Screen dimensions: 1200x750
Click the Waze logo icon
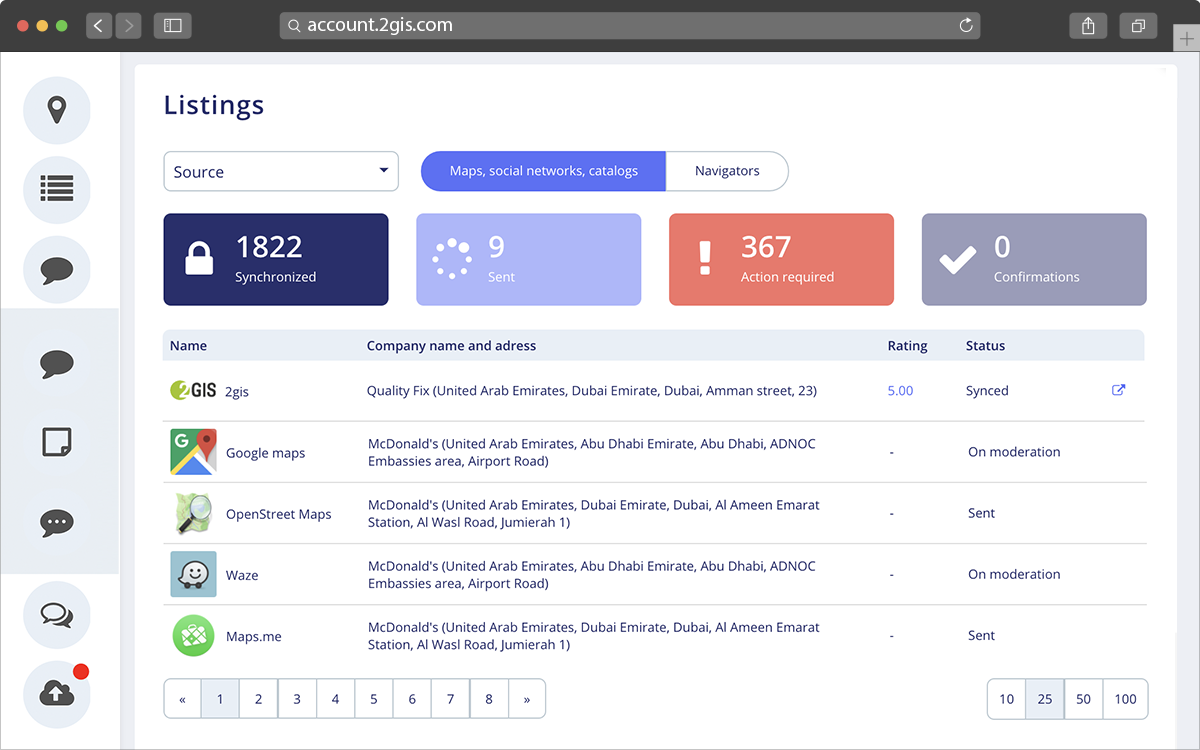coord(193,574)
